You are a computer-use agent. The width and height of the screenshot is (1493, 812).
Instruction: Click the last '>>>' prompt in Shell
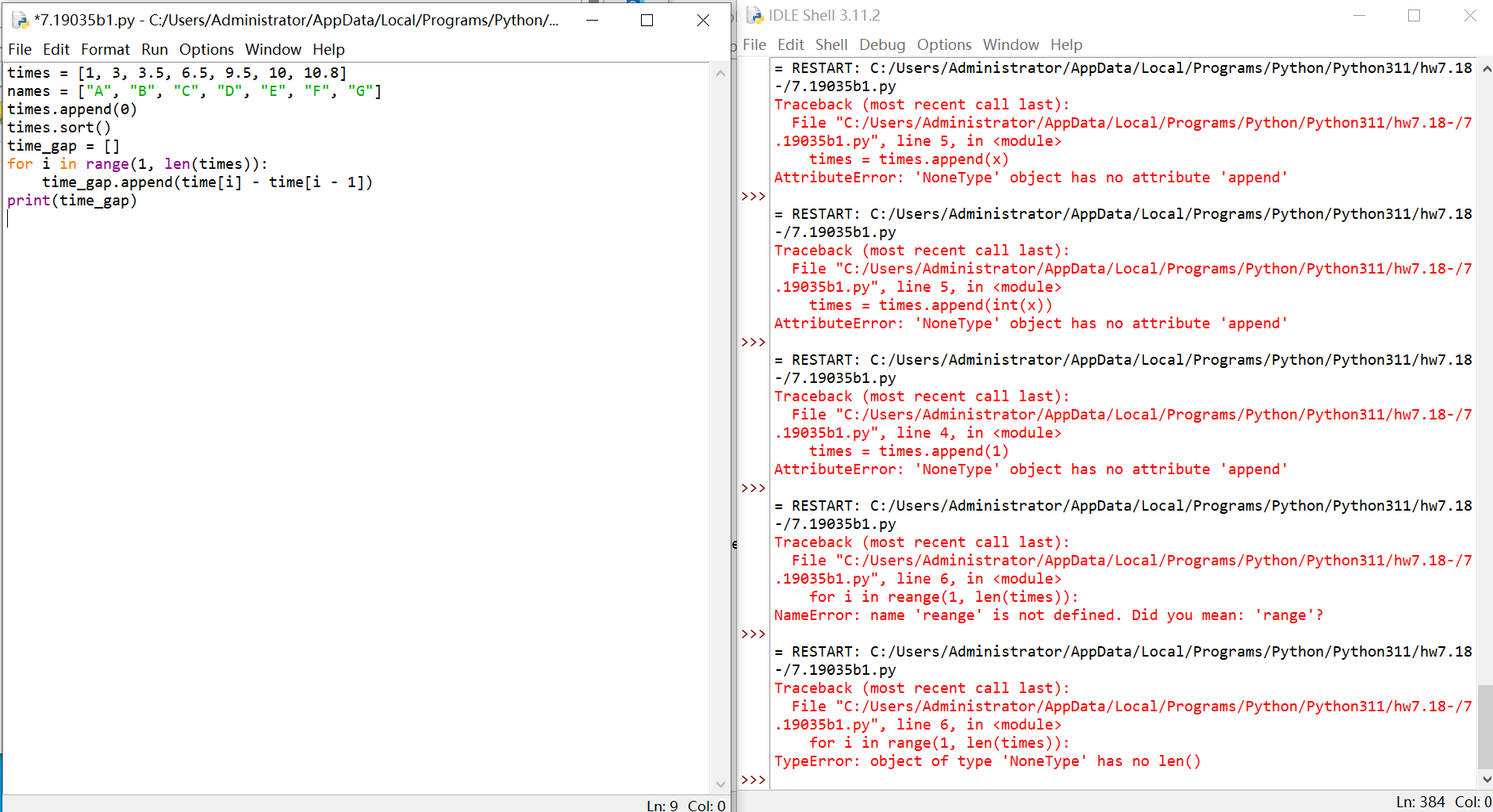[x=753, y=780]
